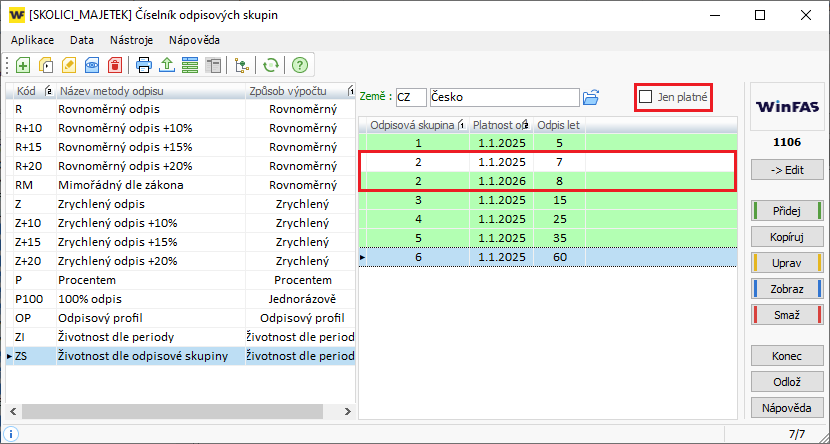830x444 pixels.
Task: Click the printer icon in toolbar
Action: (144, 65)
